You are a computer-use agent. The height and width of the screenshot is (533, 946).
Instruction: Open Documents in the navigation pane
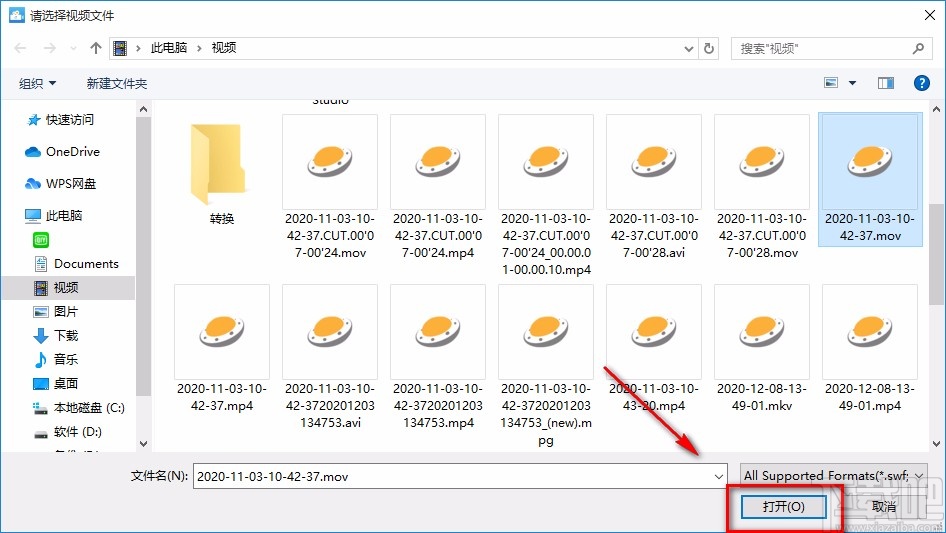(x=77, y=264)
